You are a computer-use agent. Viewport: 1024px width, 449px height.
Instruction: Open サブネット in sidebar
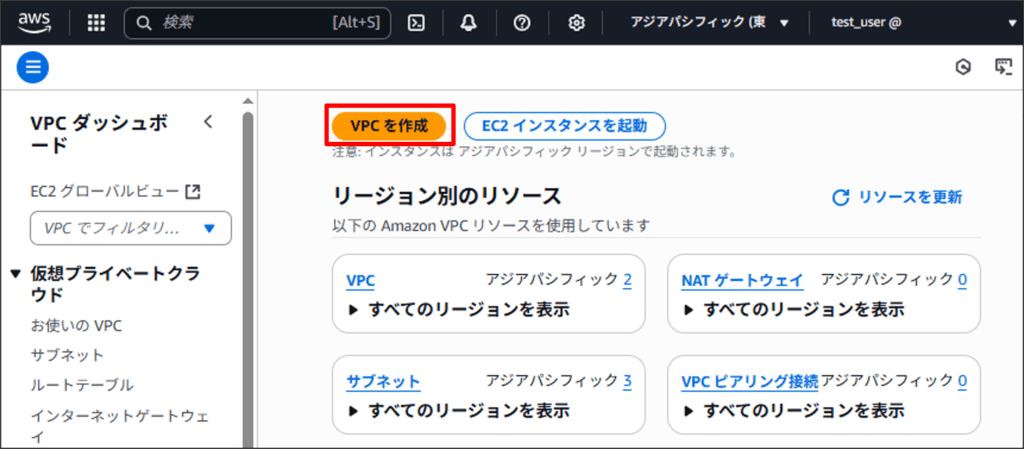[x=67, y=355]
